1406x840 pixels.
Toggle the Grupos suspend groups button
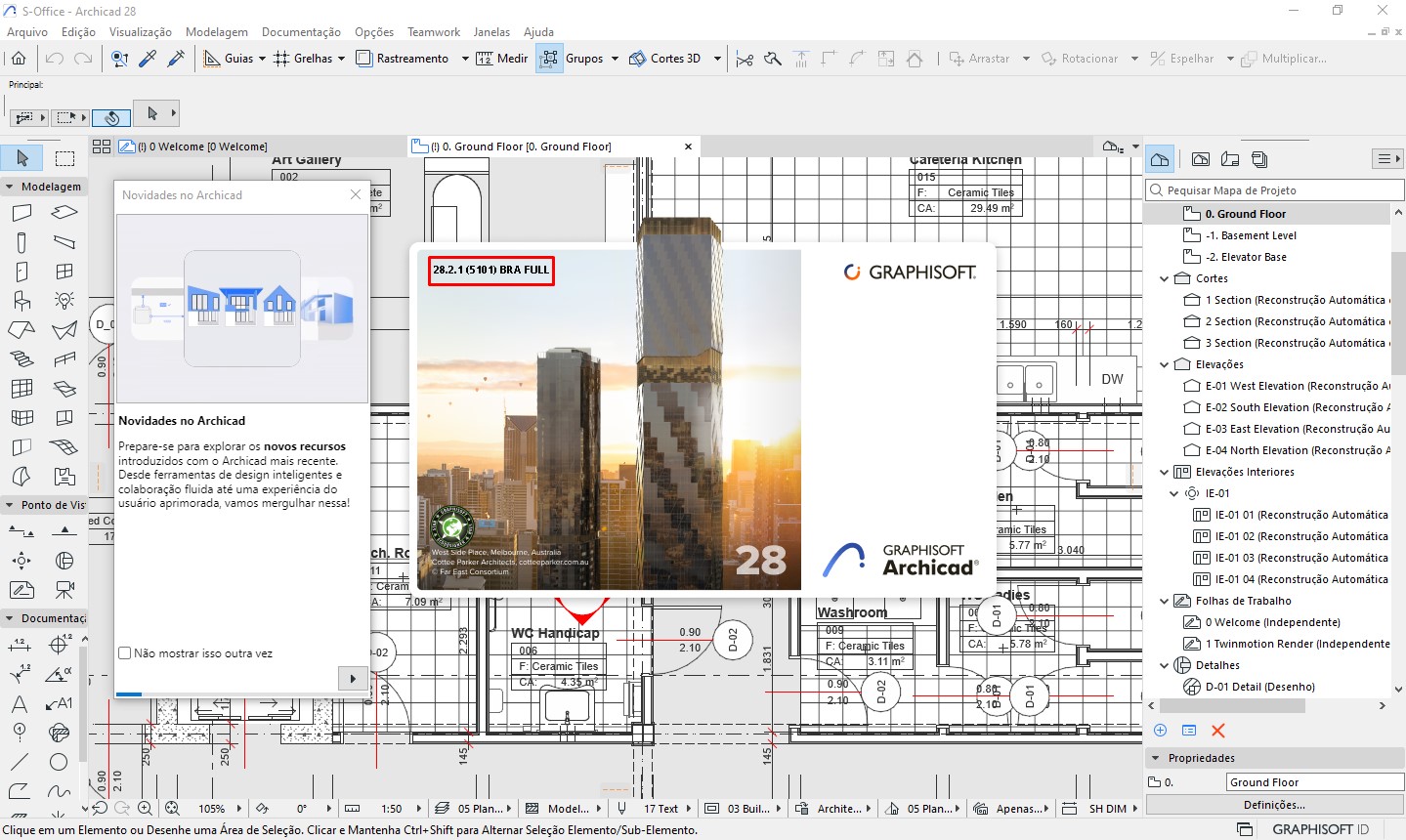549,59
